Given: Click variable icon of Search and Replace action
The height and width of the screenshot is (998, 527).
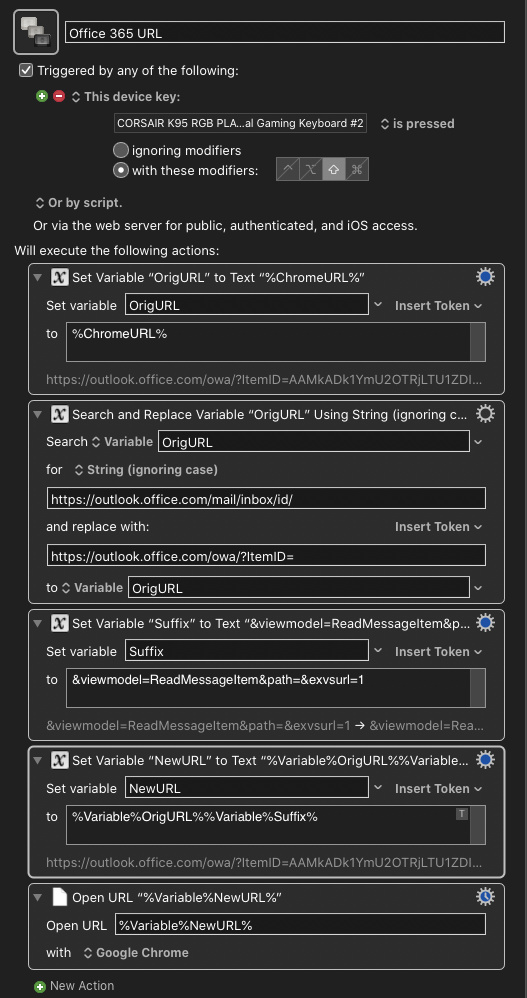Looking at the screenshot, I should click(59, 414).
